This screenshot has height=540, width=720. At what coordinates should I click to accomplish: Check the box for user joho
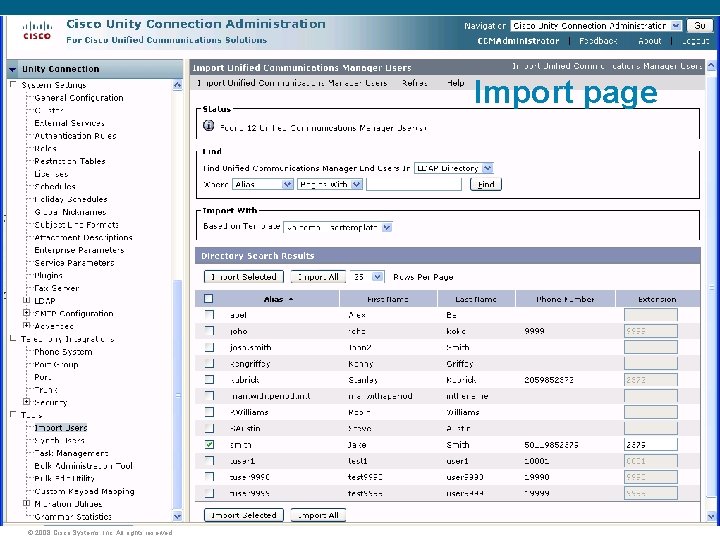coord(209,331)
